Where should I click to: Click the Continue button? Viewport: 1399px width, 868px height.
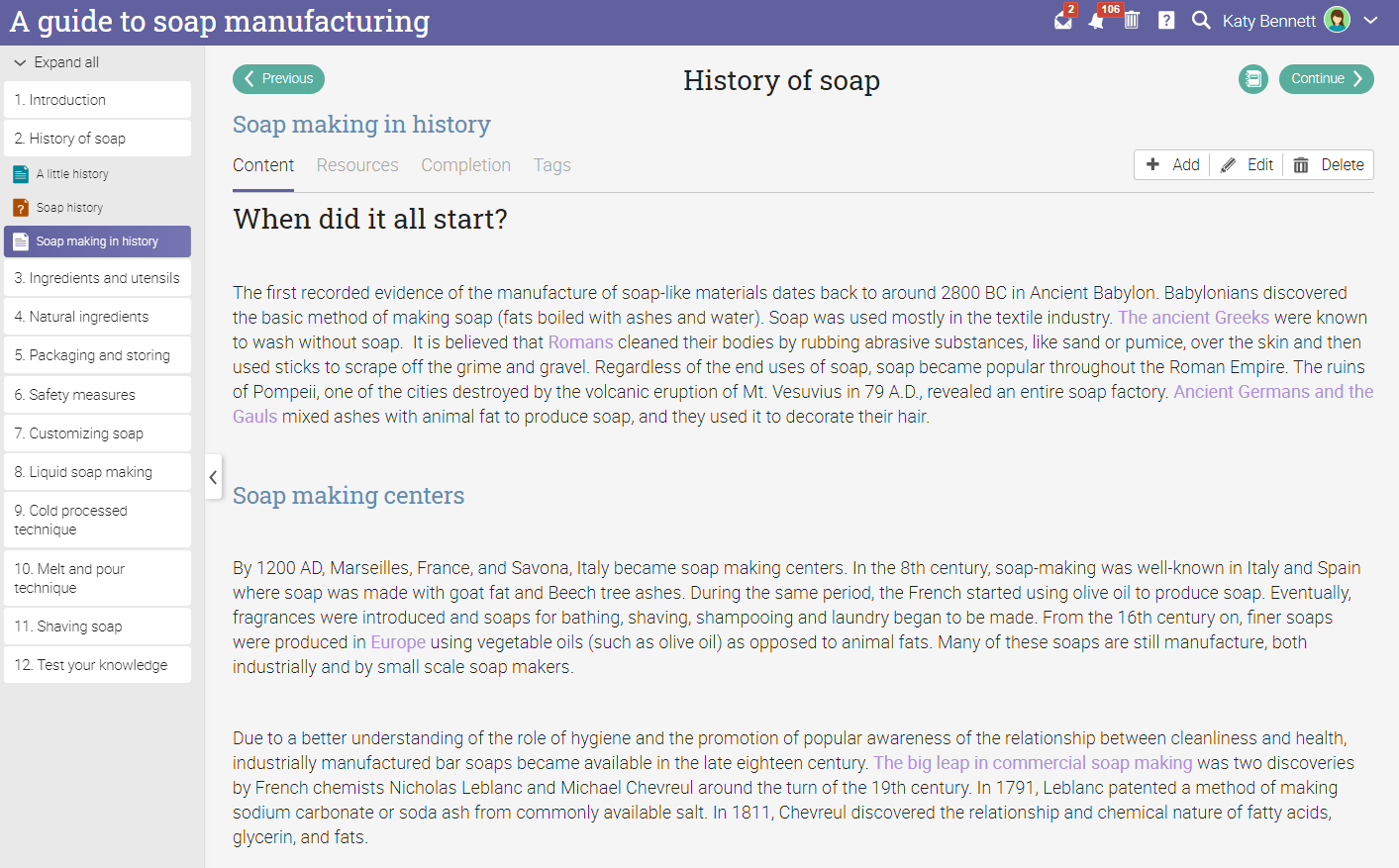[1326, 79]
